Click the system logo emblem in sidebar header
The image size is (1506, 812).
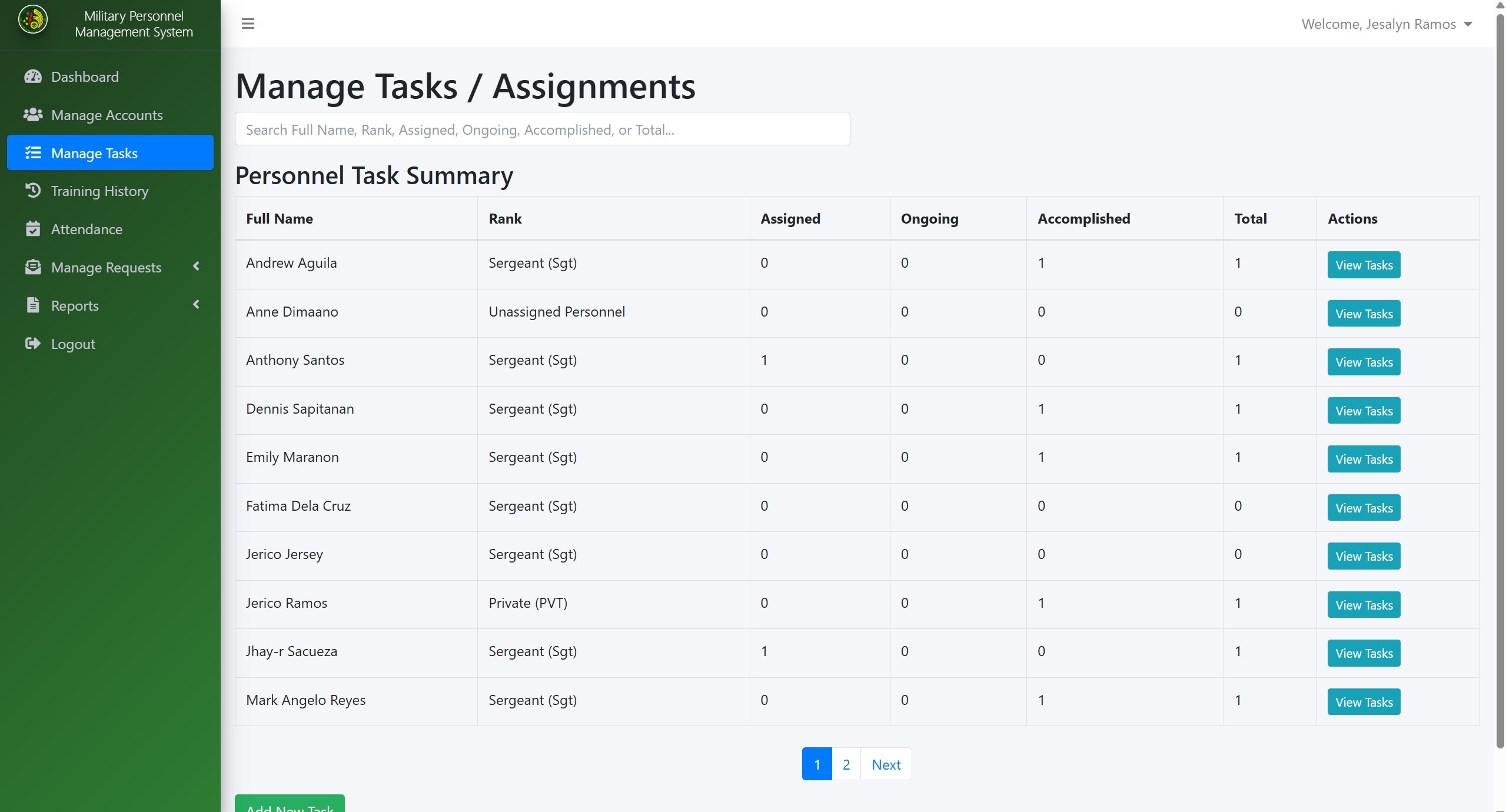pos(33,19)
